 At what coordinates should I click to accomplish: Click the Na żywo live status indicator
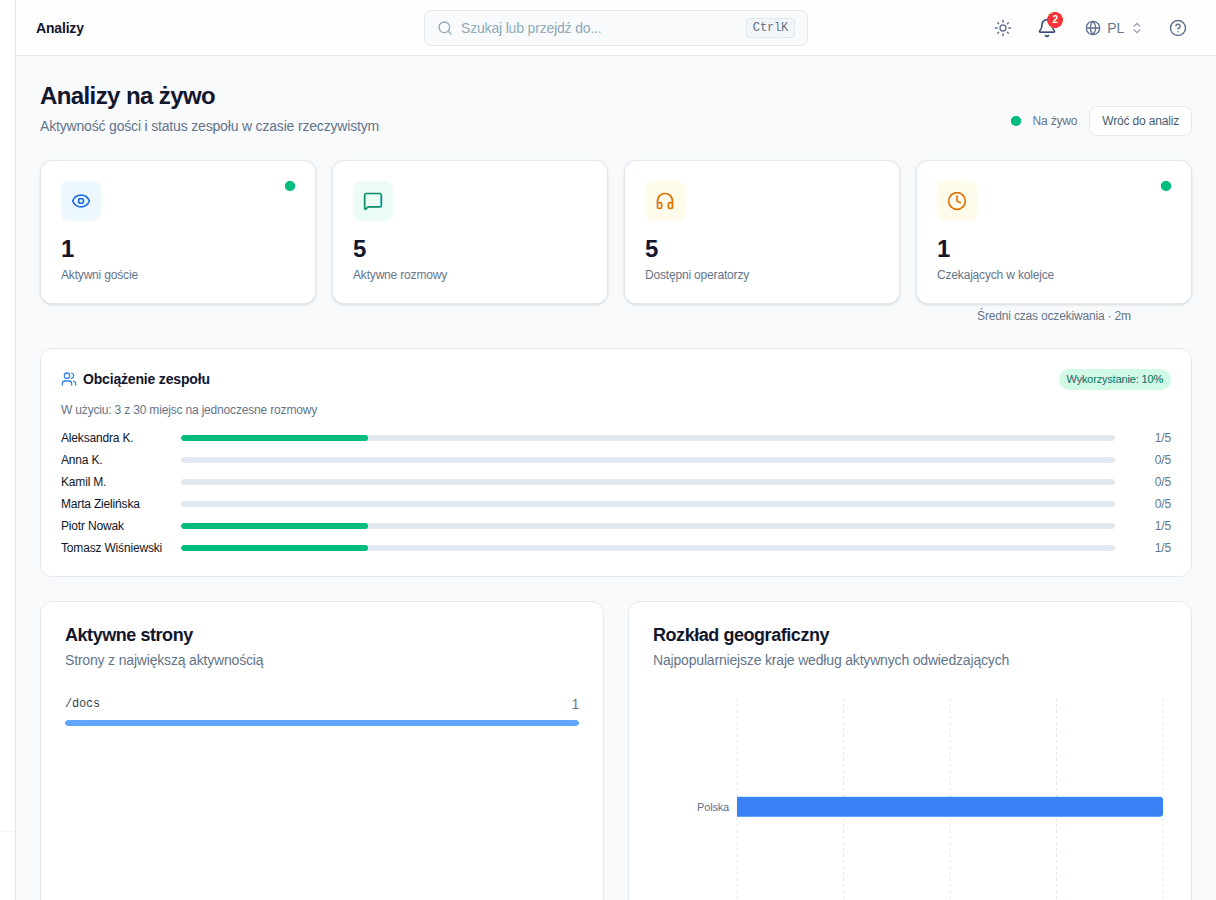1044,121
